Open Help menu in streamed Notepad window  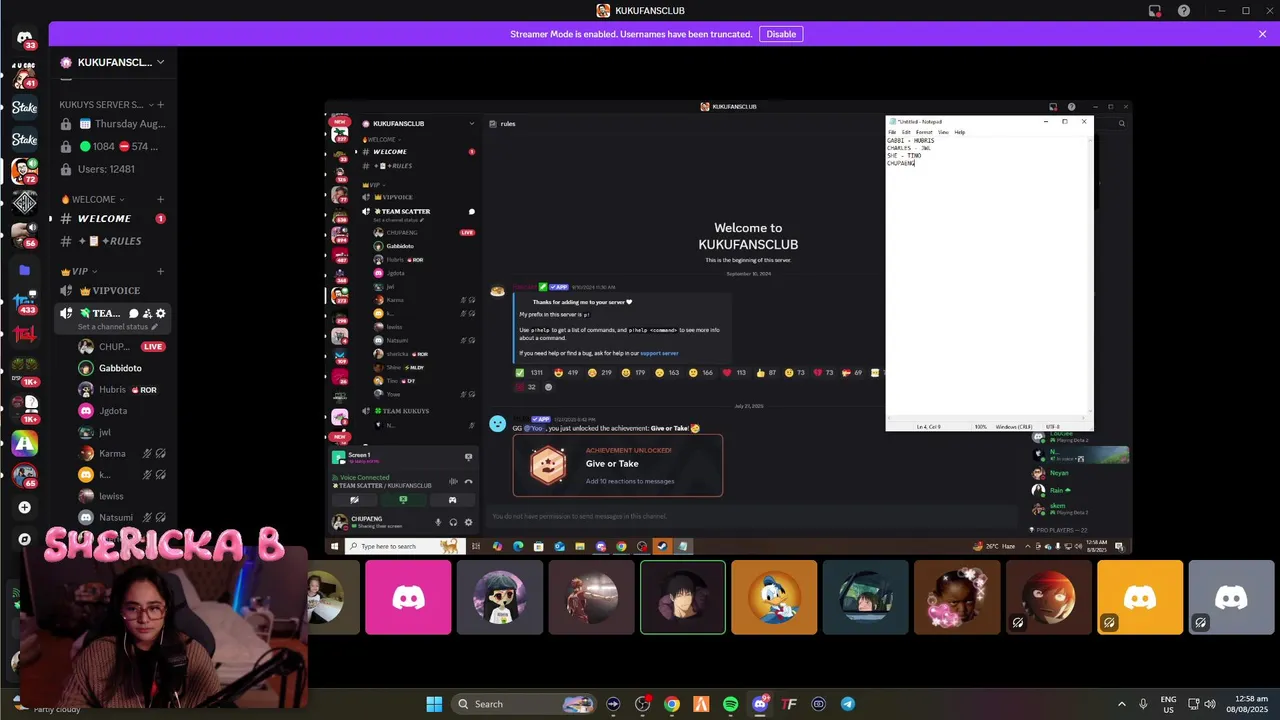click(960, 132)
